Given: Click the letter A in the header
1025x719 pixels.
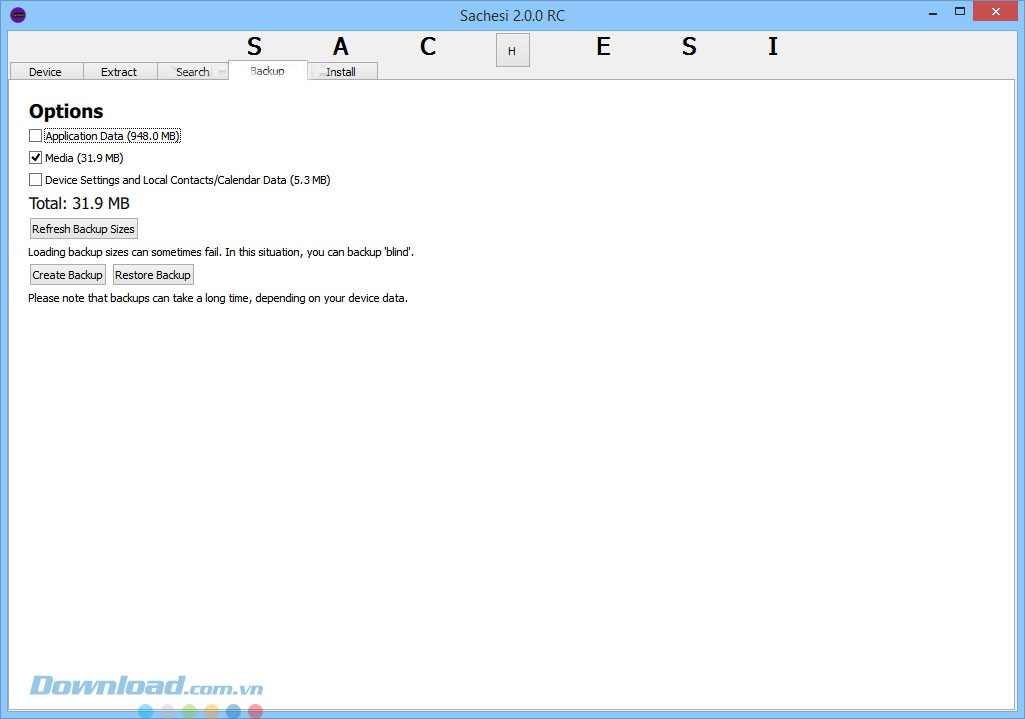Looking at the screenshot, I should pyautogui.click(x=341, y=47).
